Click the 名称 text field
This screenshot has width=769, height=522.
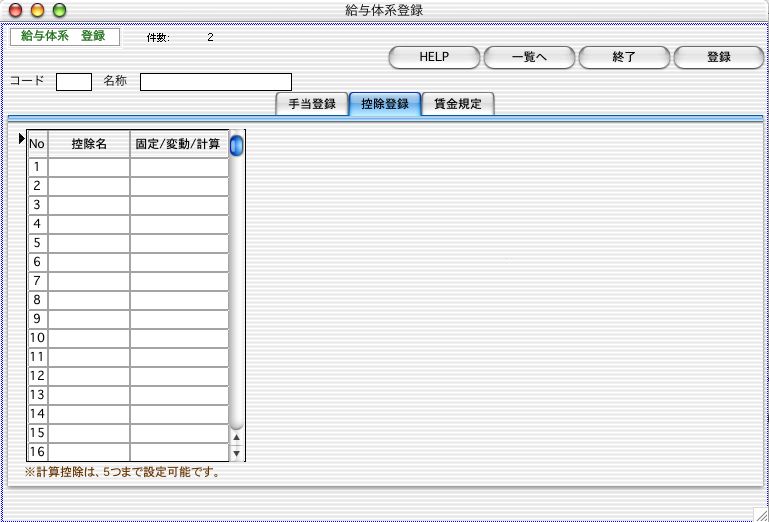pyautogui.click(x=216, y=82)
